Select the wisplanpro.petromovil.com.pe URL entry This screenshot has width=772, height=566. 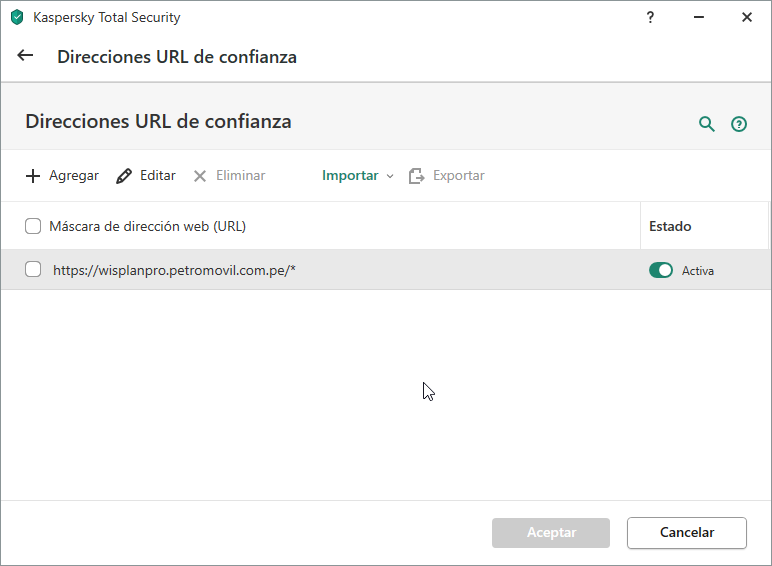174,270
